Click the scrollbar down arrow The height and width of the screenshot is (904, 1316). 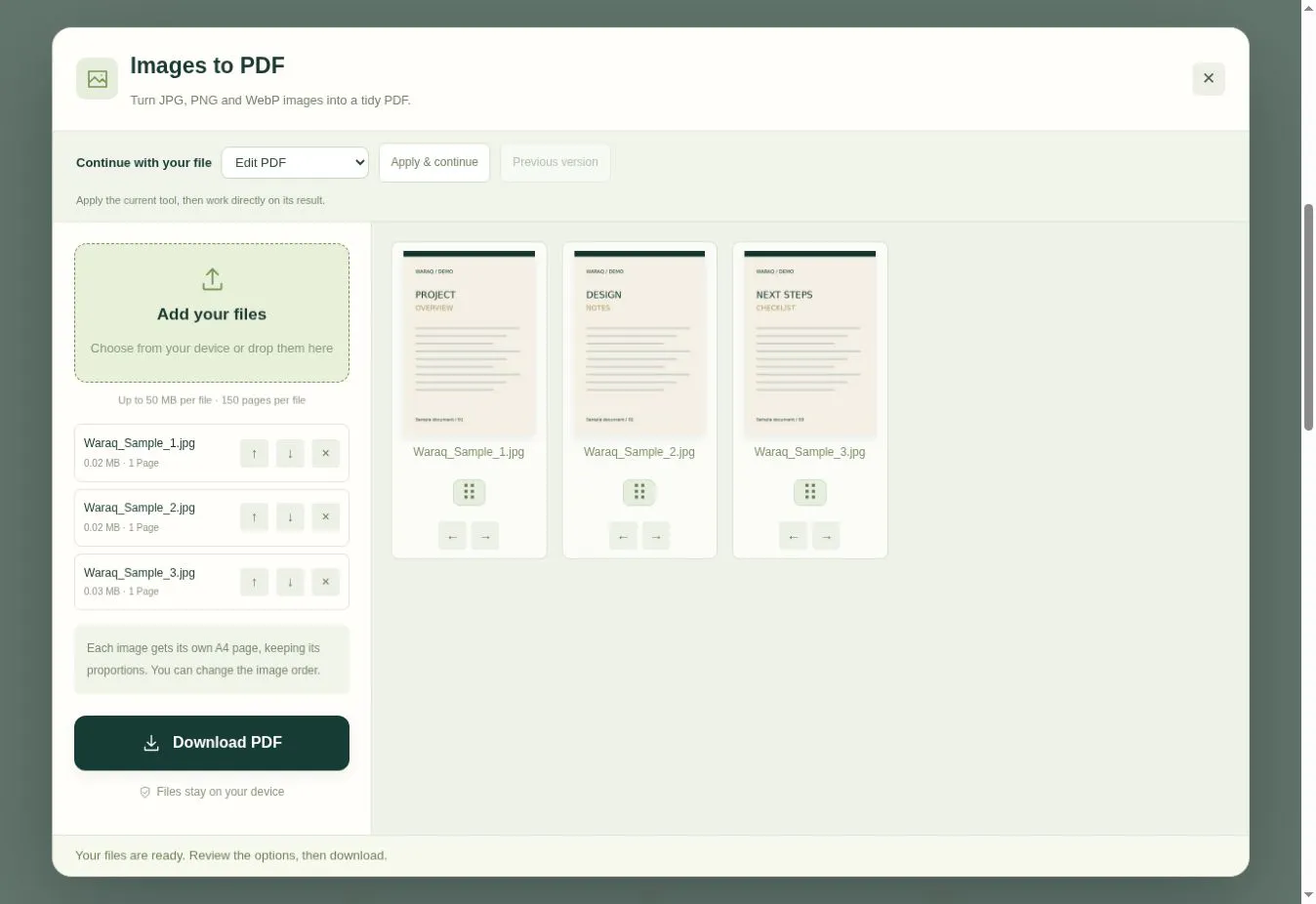point(1308,895)
